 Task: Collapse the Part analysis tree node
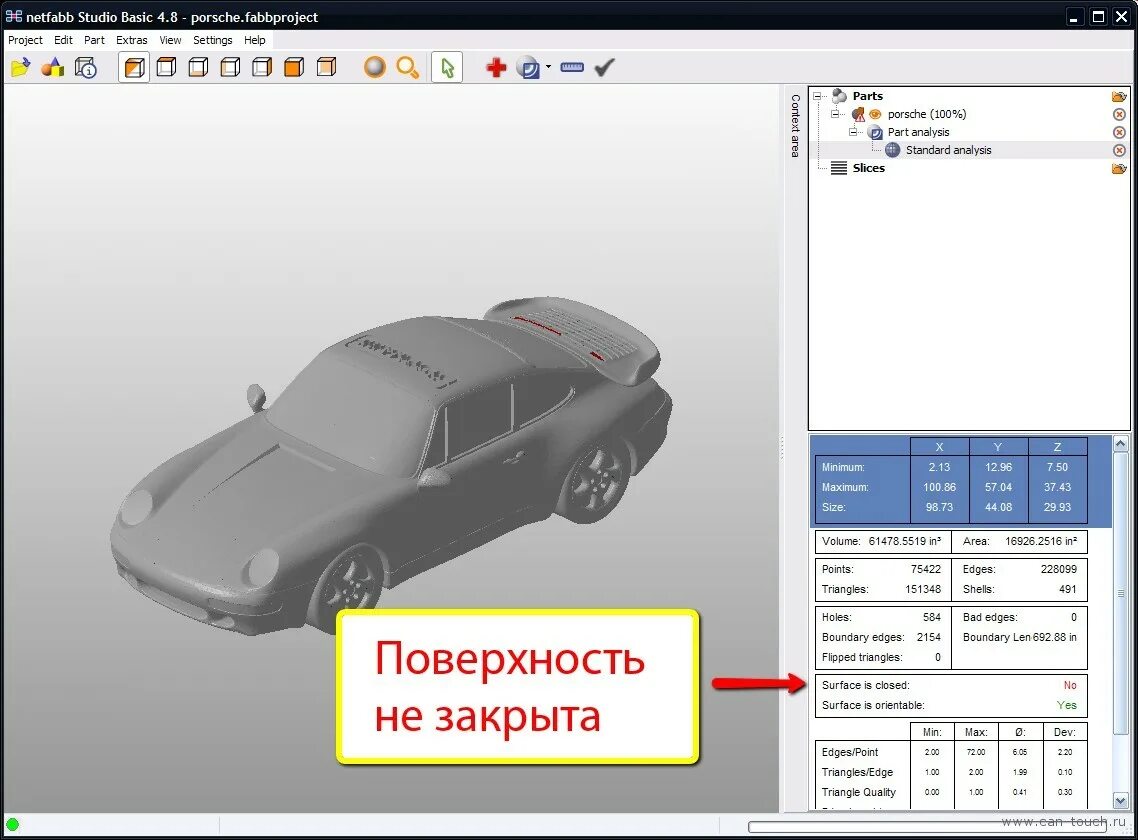click(x=854, y=132)
